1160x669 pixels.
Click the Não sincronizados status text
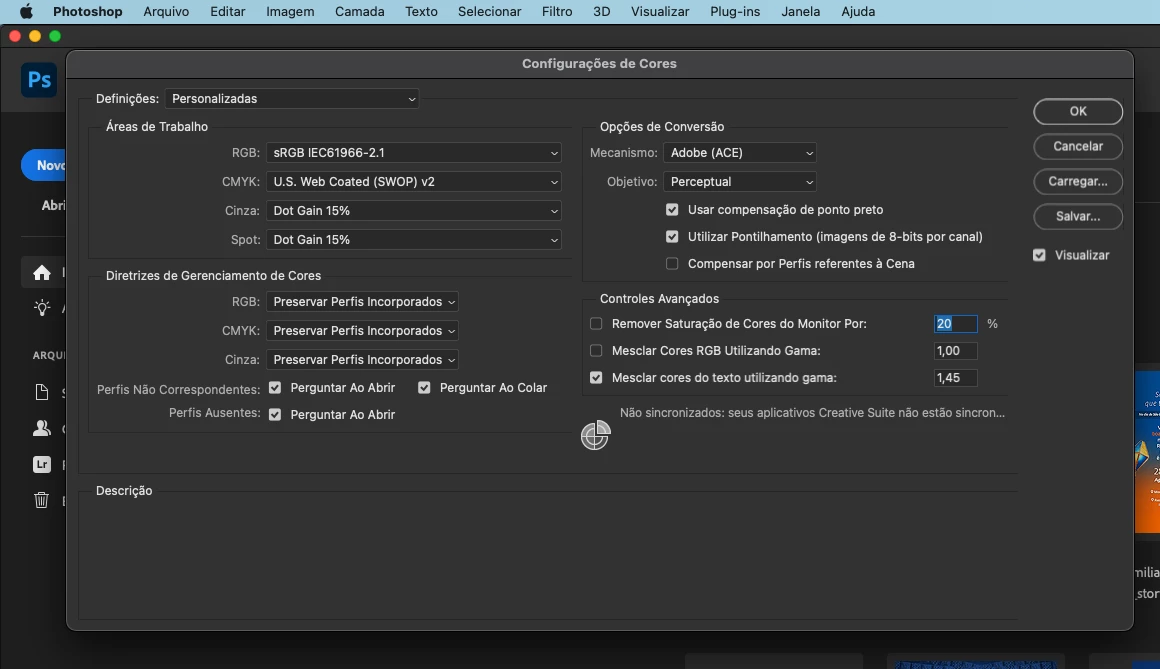(x=812, y=413)
